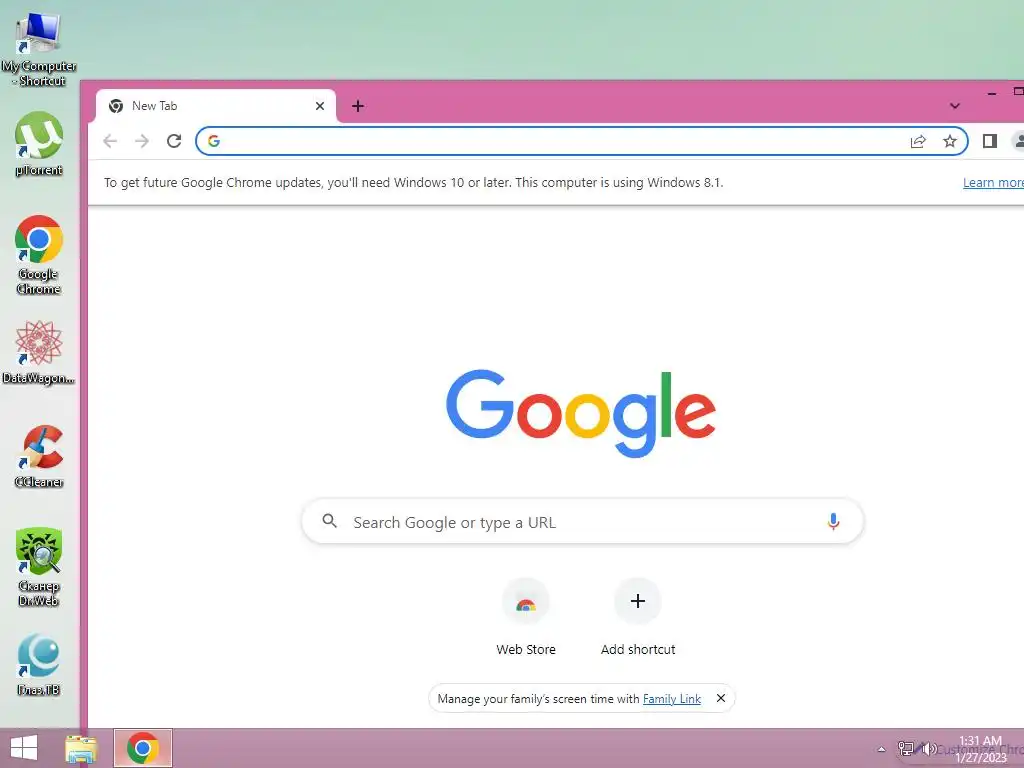Open the network tray icon
This screenshot has height=768, width=1024.
[x=906, y=748]
